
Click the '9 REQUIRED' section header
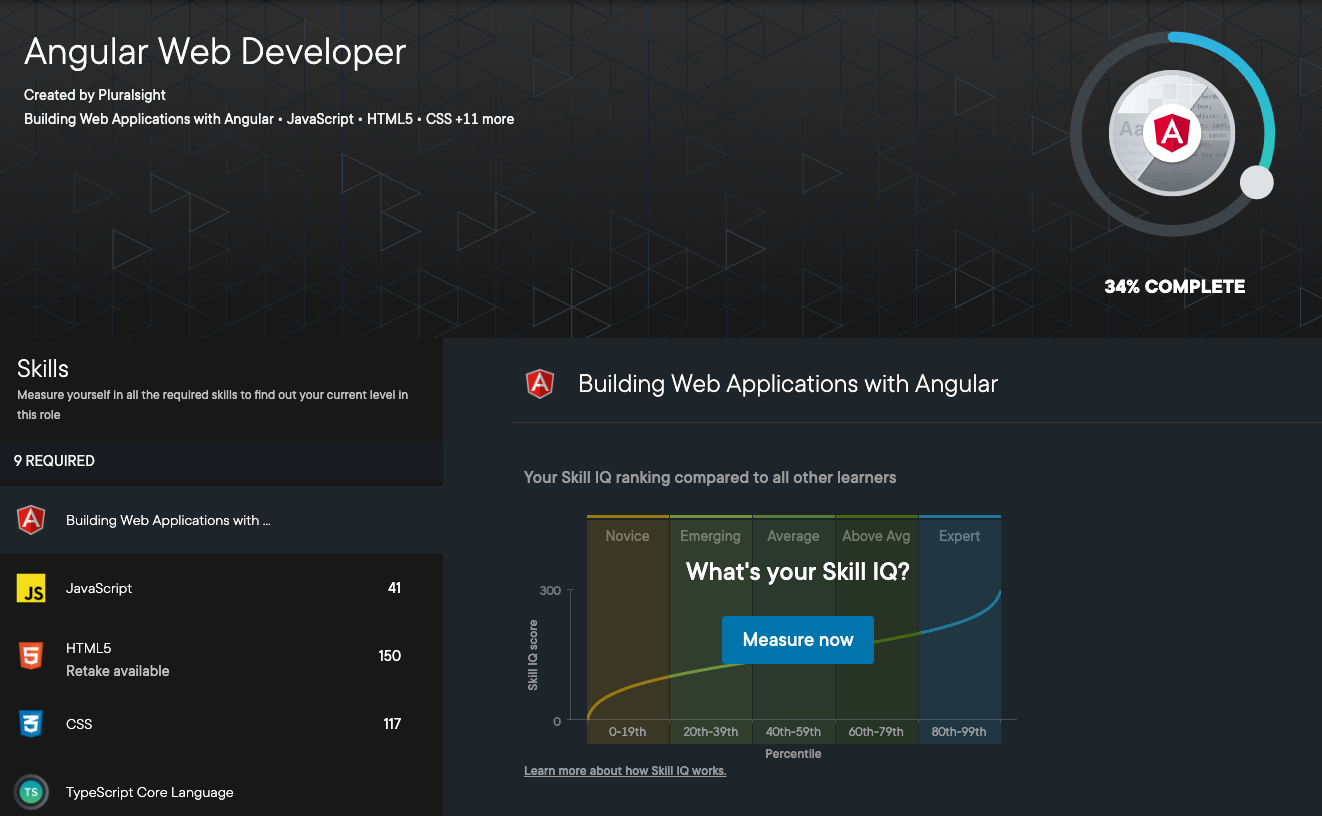(x=54, y=461)
